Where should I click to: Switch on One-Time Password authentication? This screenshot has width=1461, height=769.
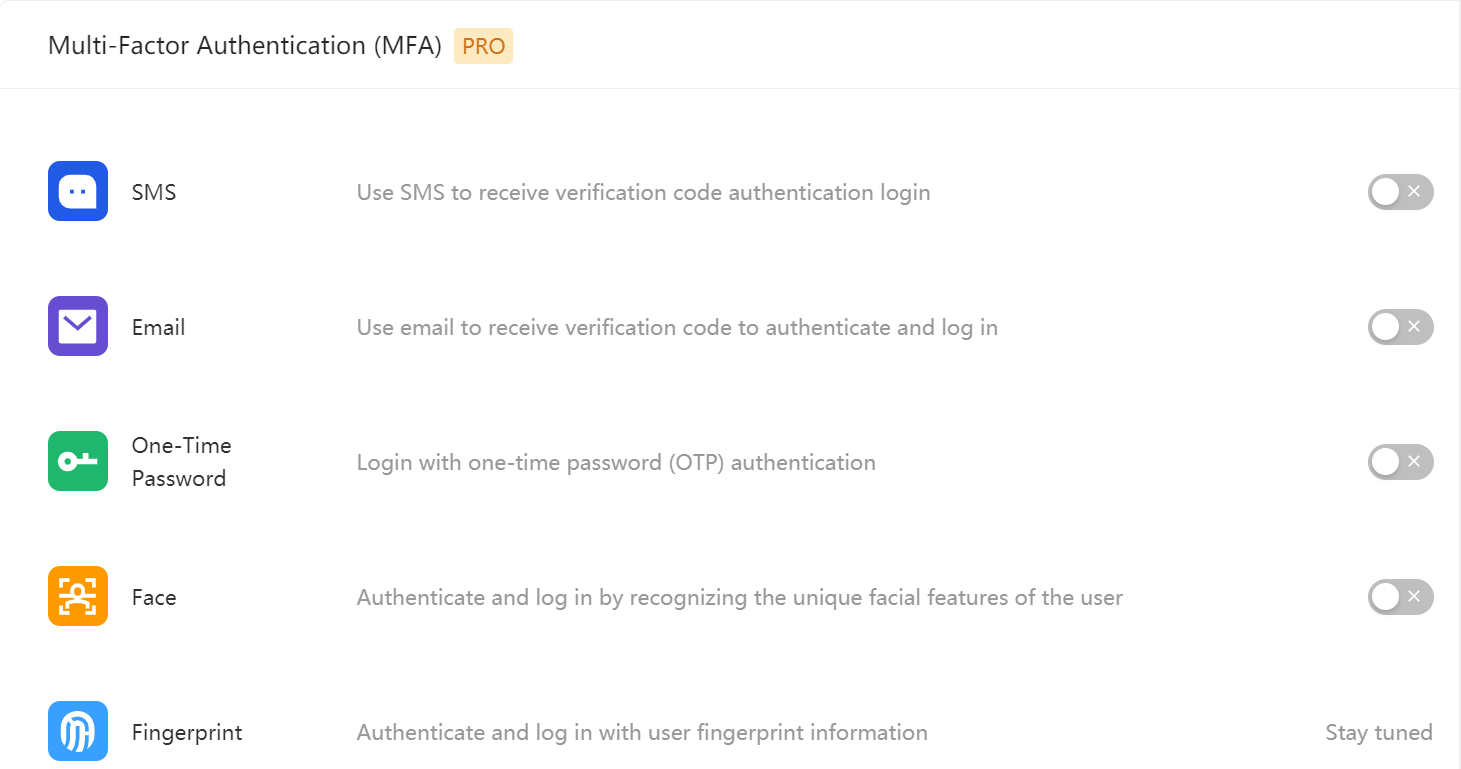[1400, 462]
